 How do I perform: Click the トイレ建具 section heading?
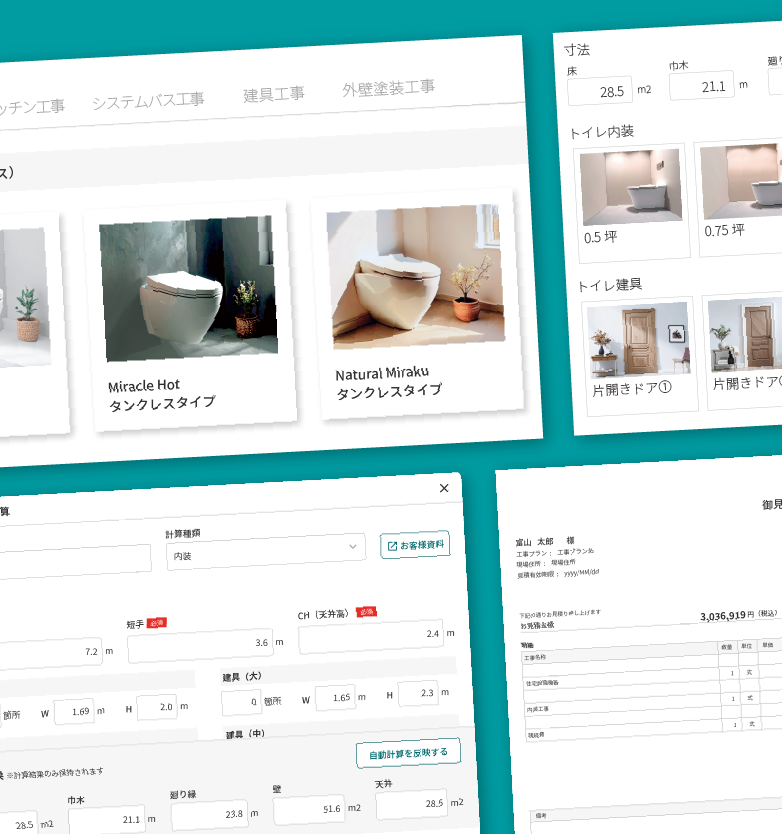[x=610, y=286]
